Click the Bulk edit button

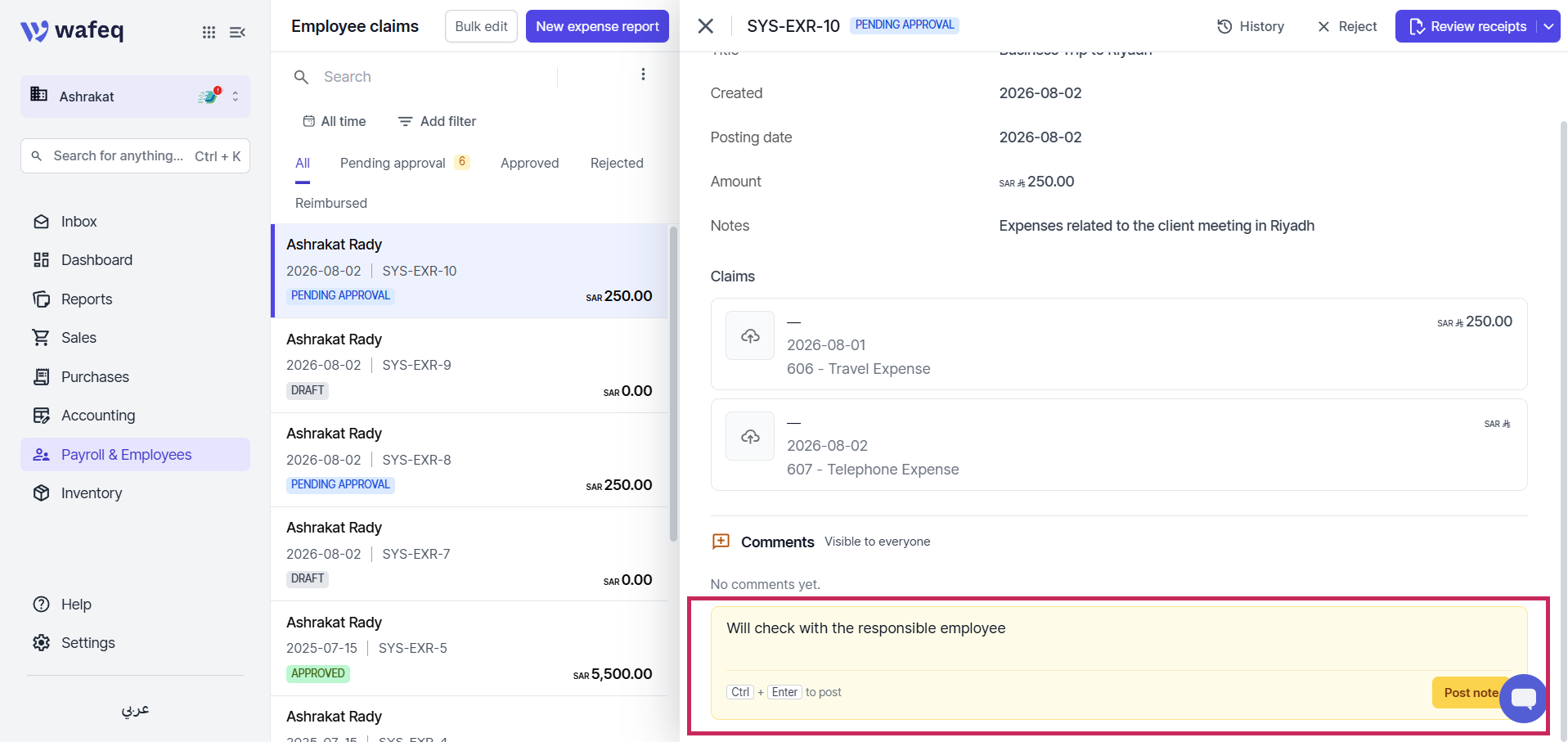(x=481, y=26)
